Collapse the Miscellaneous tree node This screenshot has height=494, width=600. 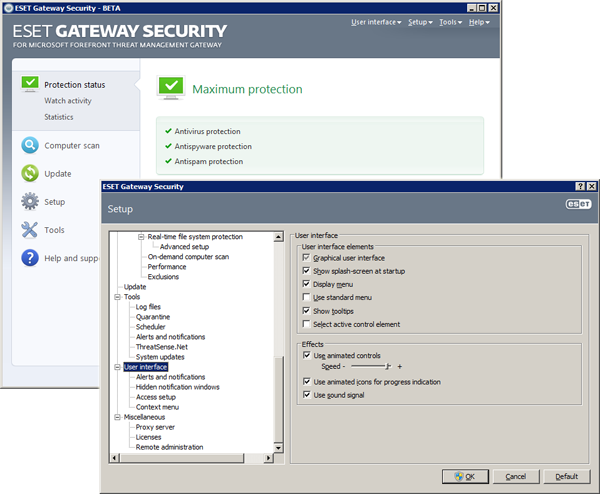(117, 417)
